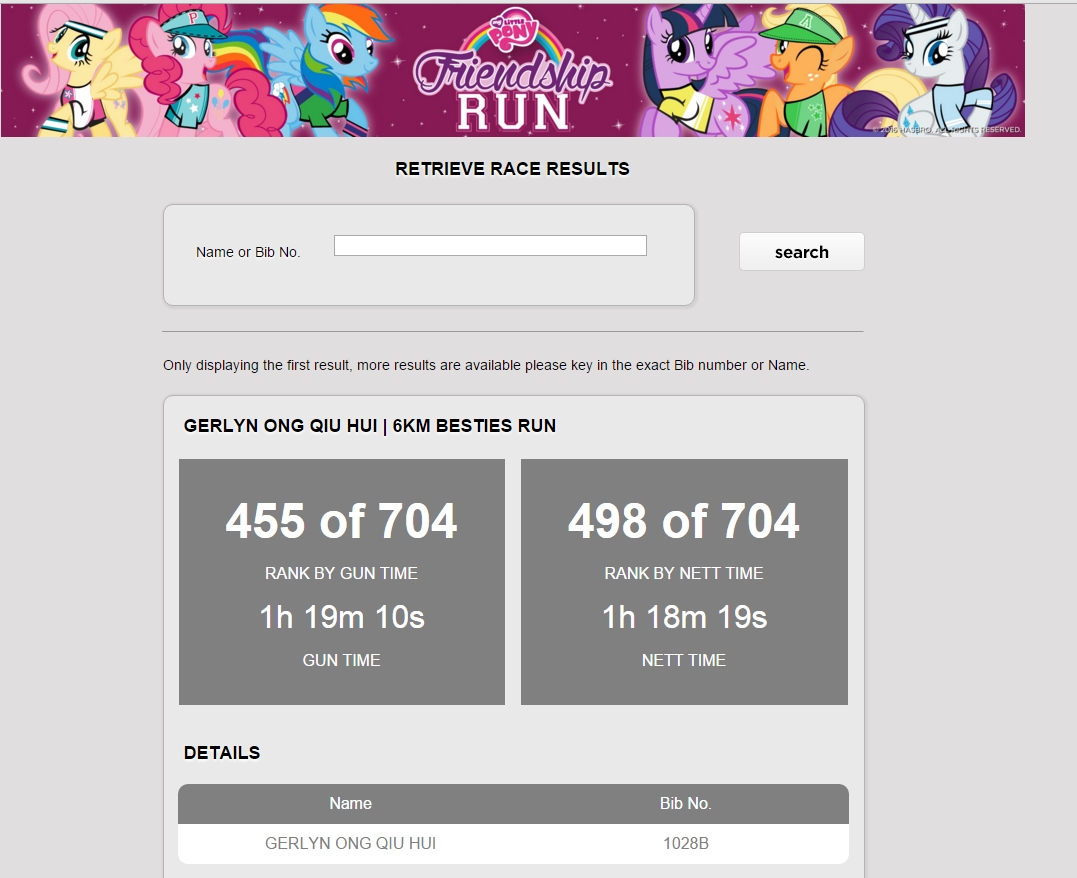Viewport: 1077px width, 878px height.
Task: Click the 'Name or Bib No.' label
Action: [248, 252]
